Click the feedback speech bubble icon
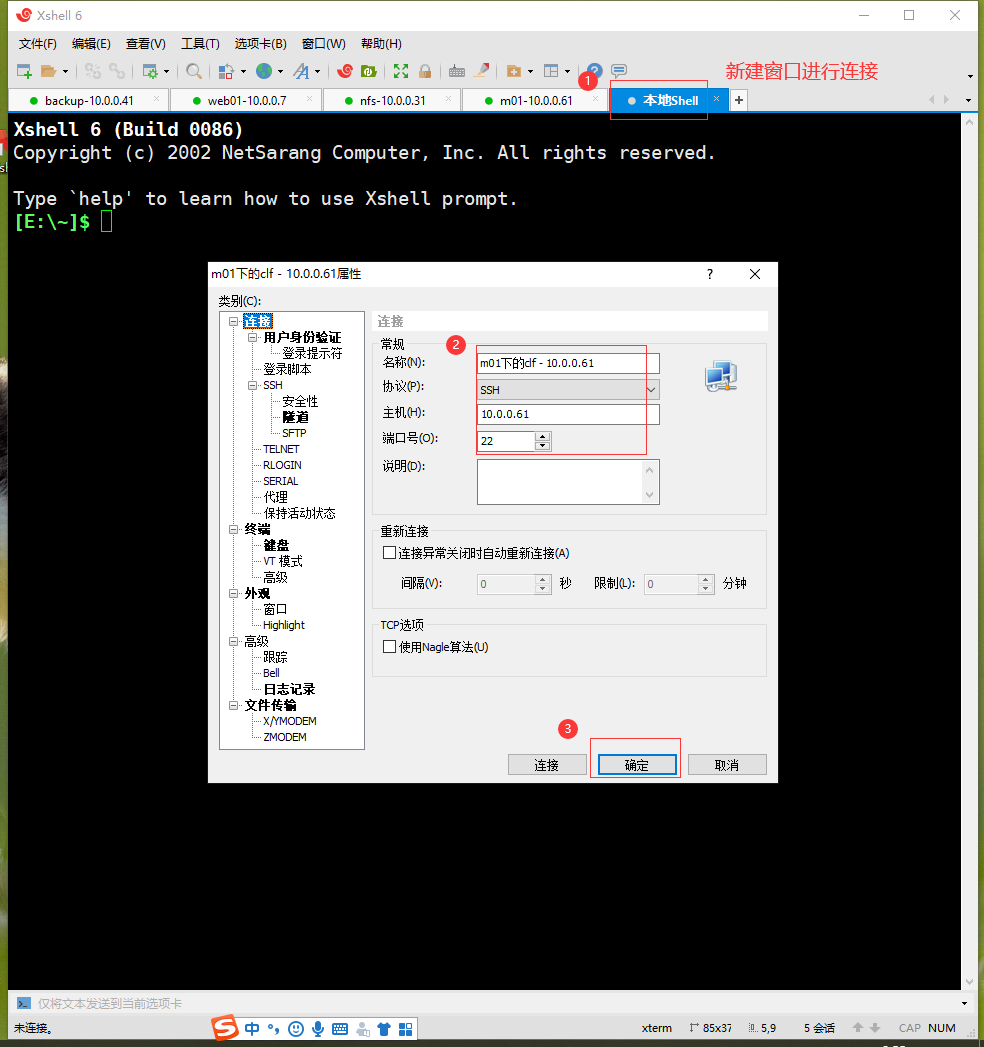The width and height of the screenshot is (984, 1047). pyautogui.click(x=619, y=71)
